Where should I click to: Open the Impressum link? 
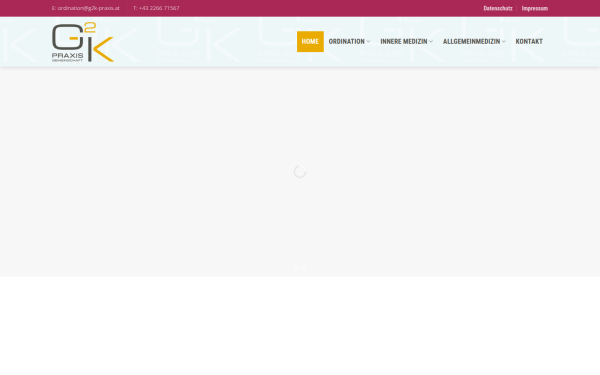535,8
